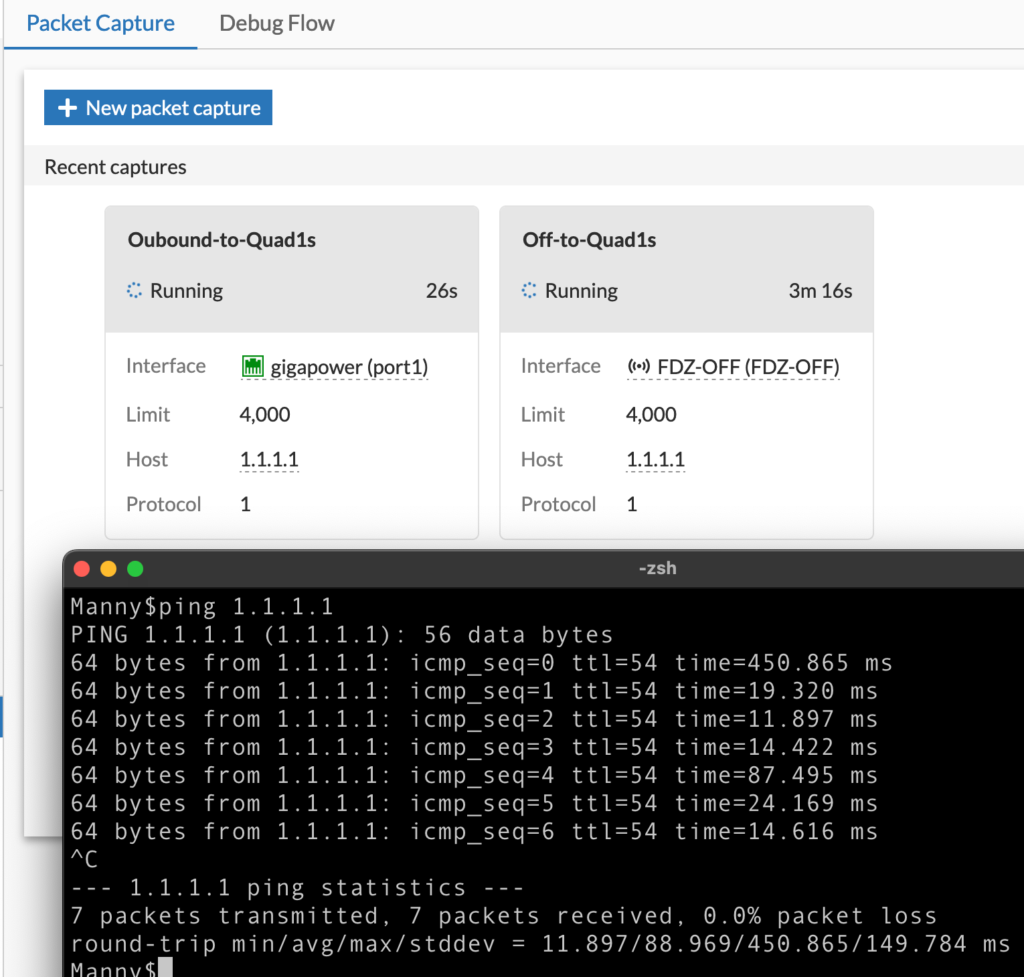
Task: Switch to the Packet Capture tab
Action: click(101, 24)
